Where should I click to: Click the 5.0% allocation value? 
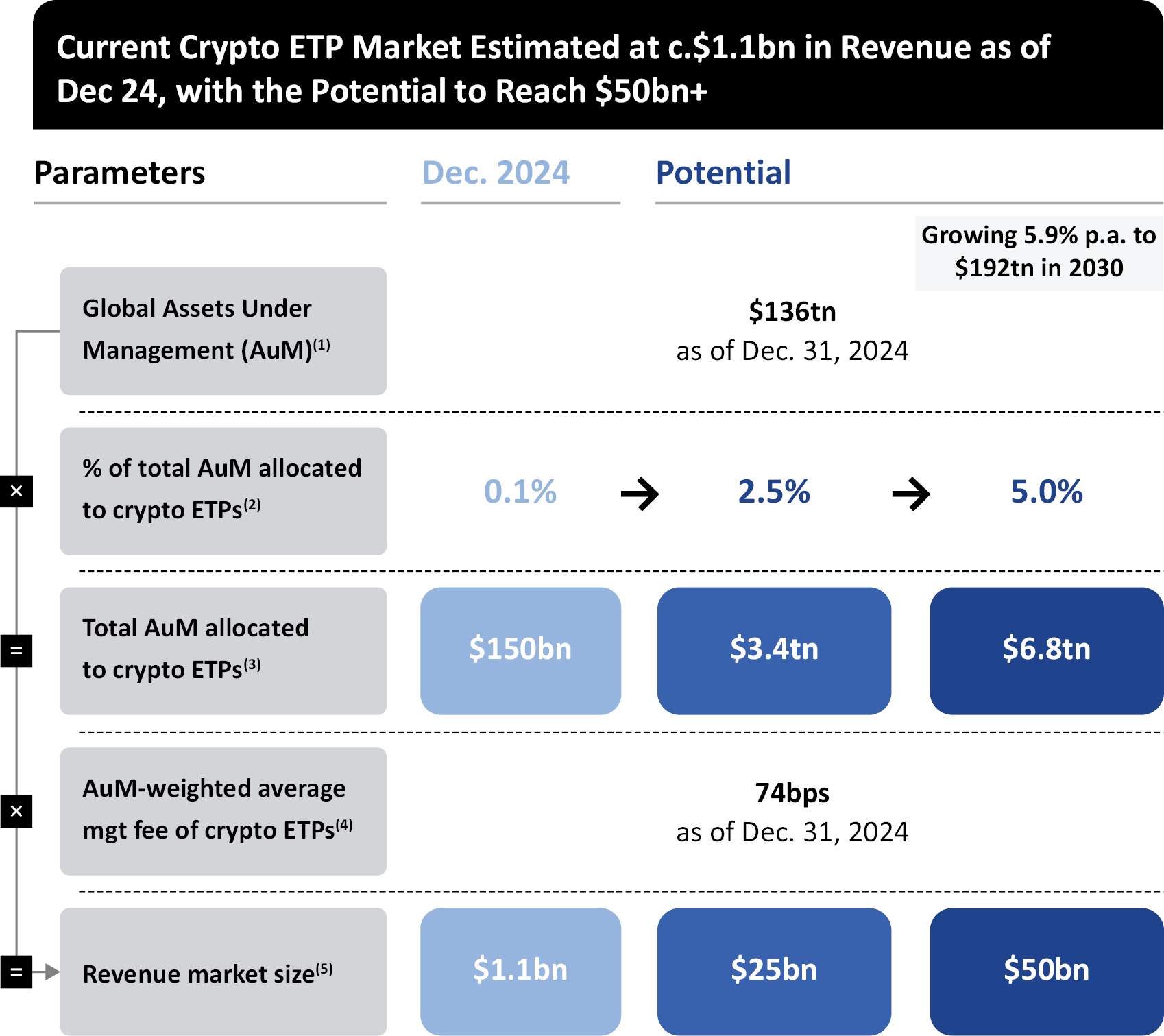(x=1046, y=492)
